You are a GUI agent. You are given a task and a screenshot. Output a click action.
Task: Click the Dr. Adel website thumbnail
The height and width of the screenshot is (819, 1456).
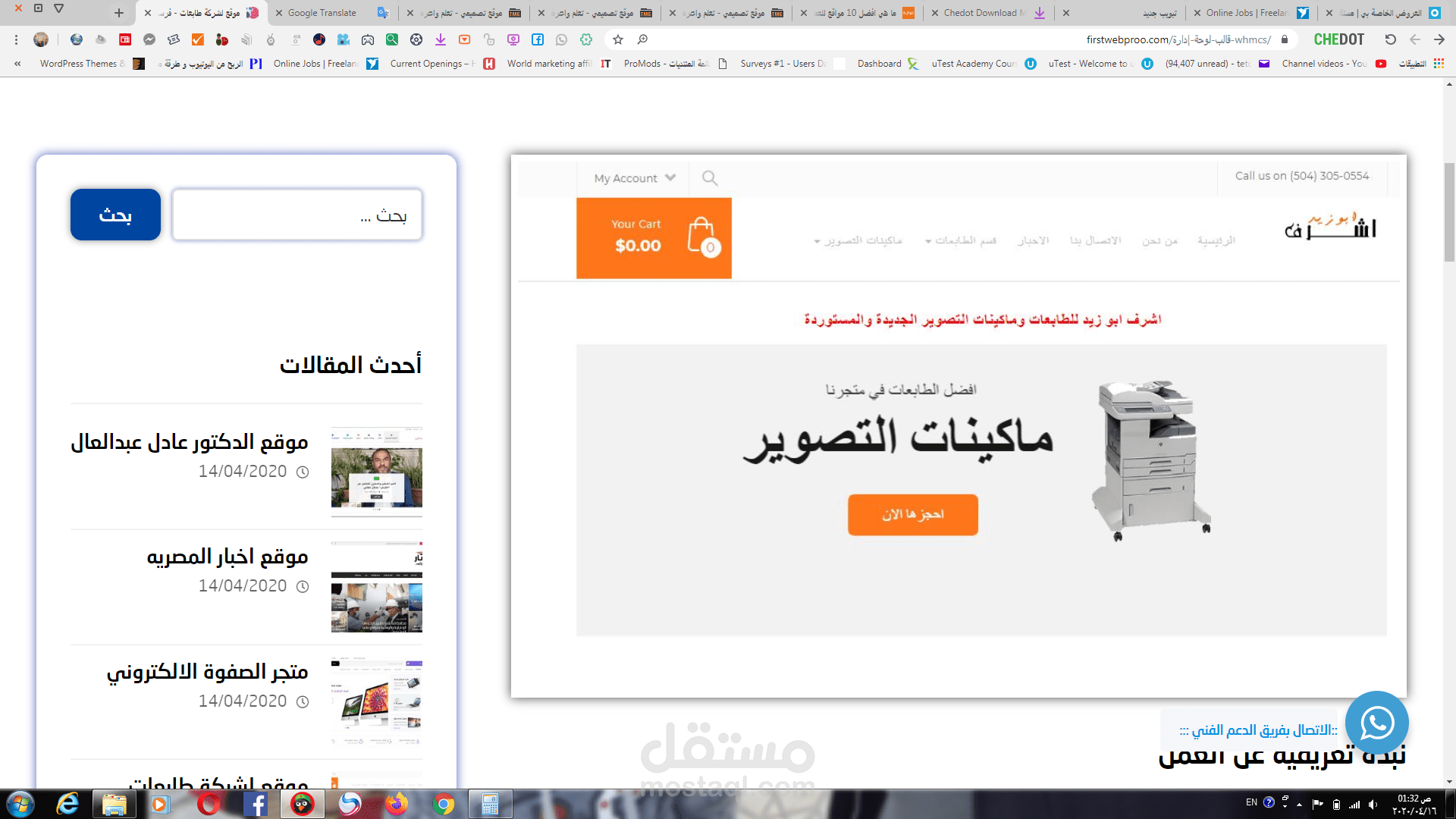(x=377, y=472)
